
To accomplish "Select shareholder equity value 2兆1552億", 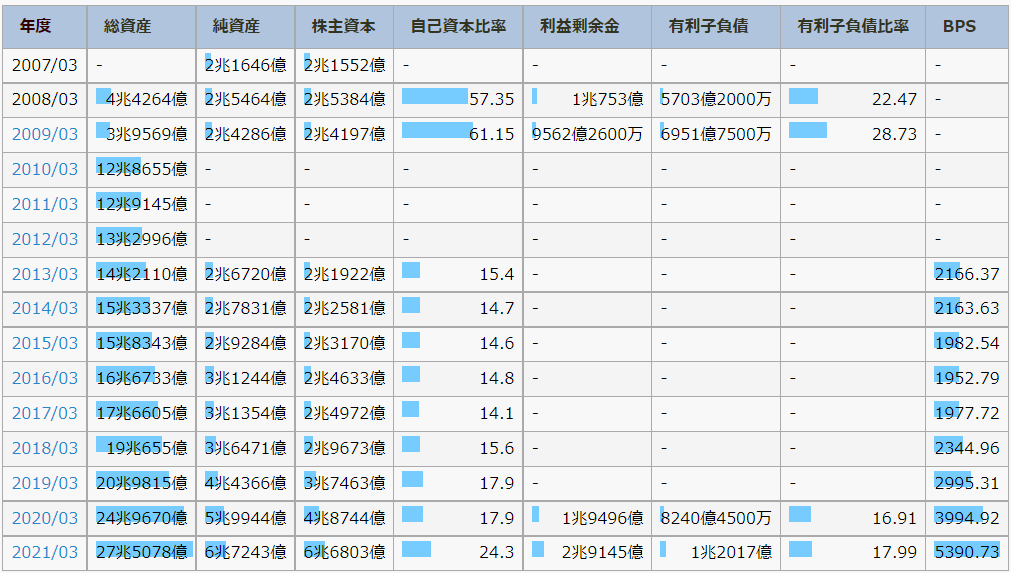I will 345,65.
